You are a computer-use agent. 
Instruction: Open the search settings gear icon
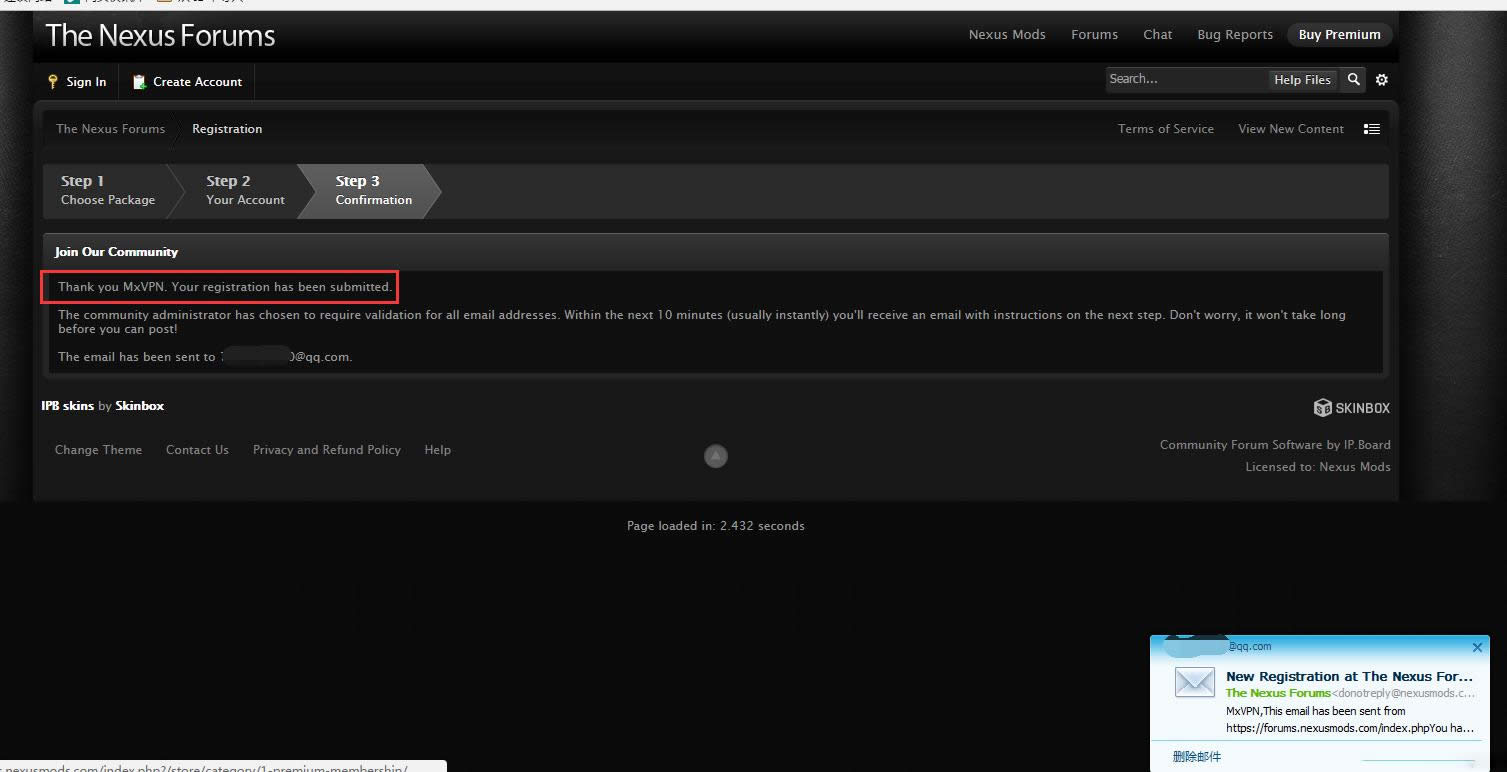[x=1382, y=80]
